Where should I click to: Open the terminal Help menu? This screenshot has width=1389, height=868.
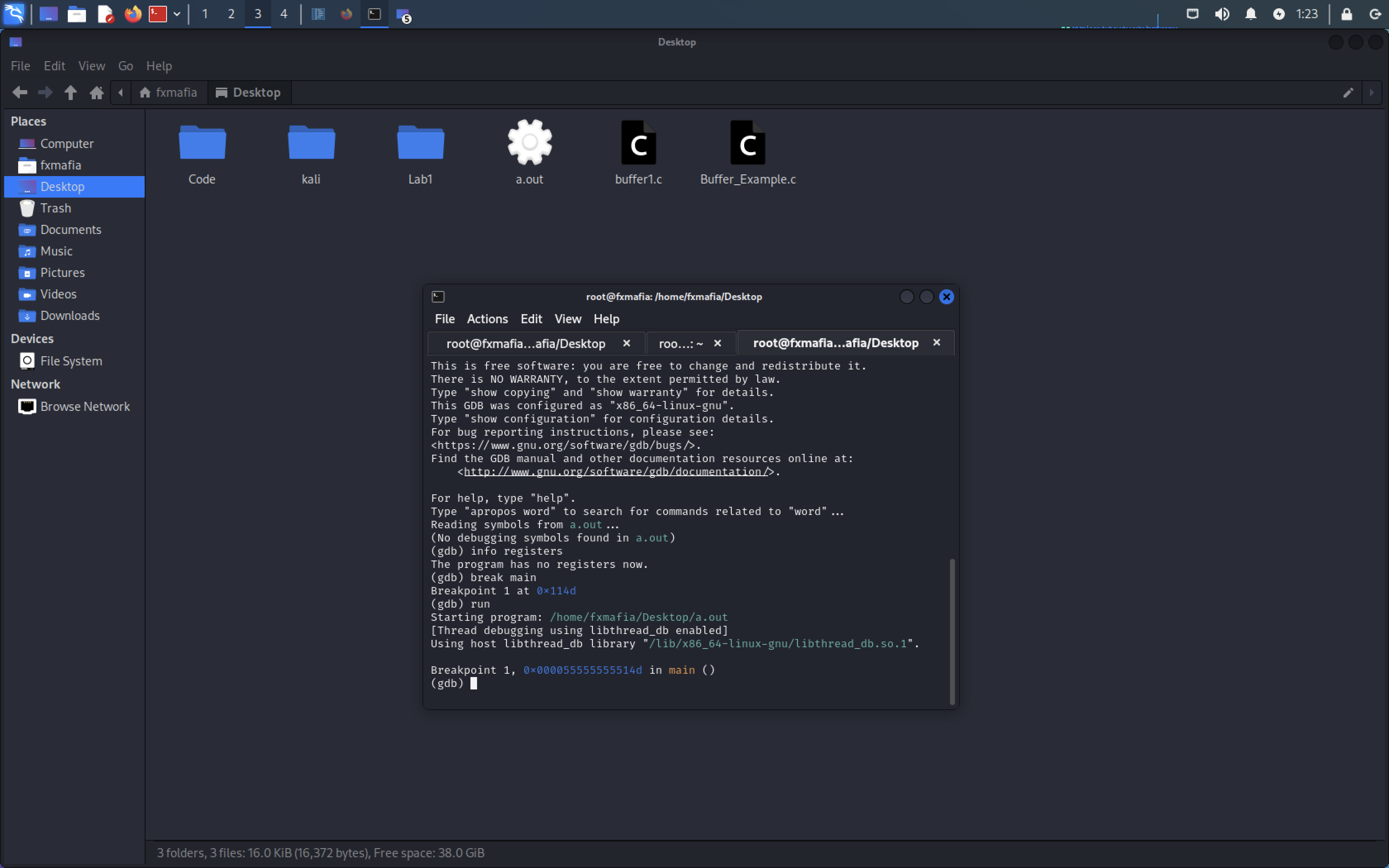pyautogui.click(x=606, y=319)
